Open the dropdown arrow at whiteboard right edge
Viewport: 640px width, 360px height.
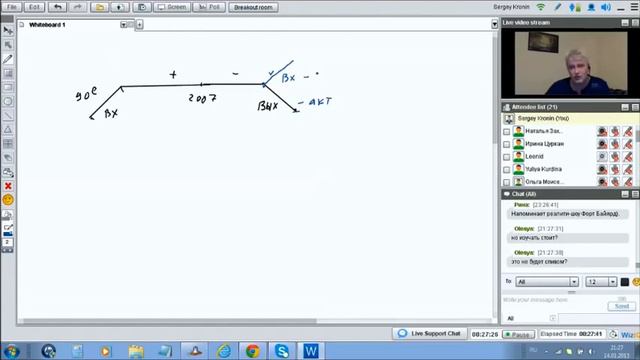click(x=494, y=24)
